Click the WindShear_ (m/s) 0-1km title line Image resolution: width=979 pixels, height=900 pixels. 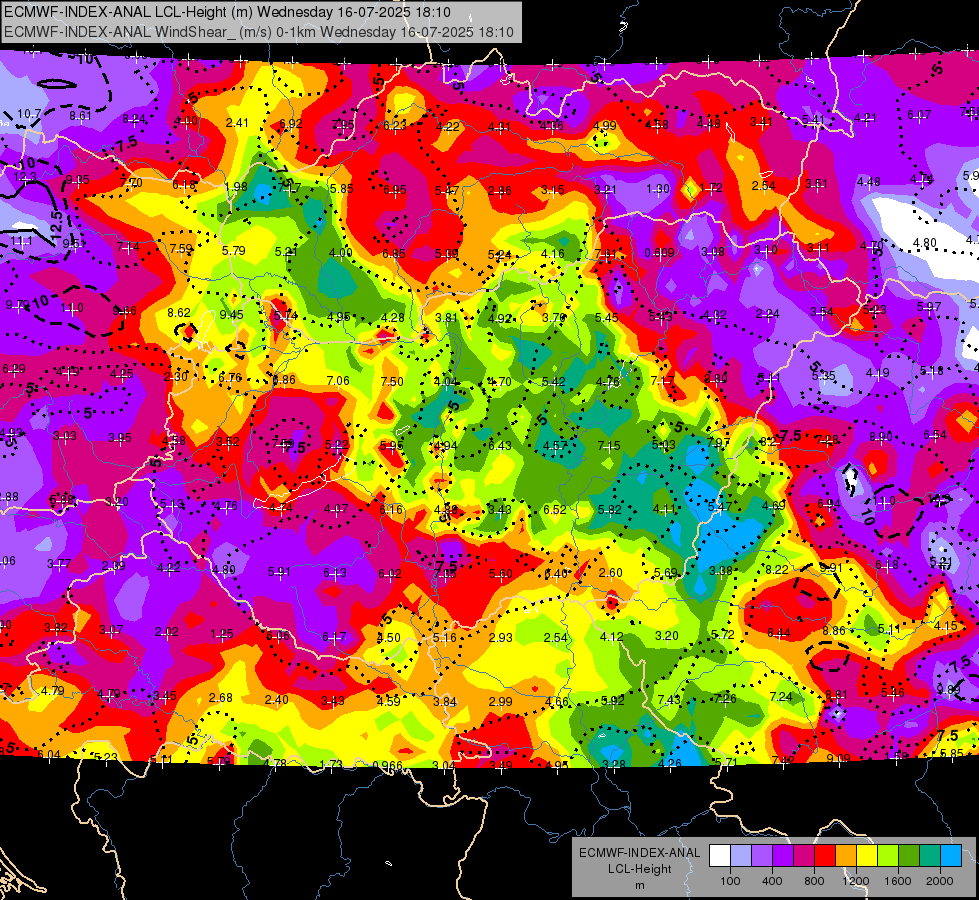[x=258, y=32]
